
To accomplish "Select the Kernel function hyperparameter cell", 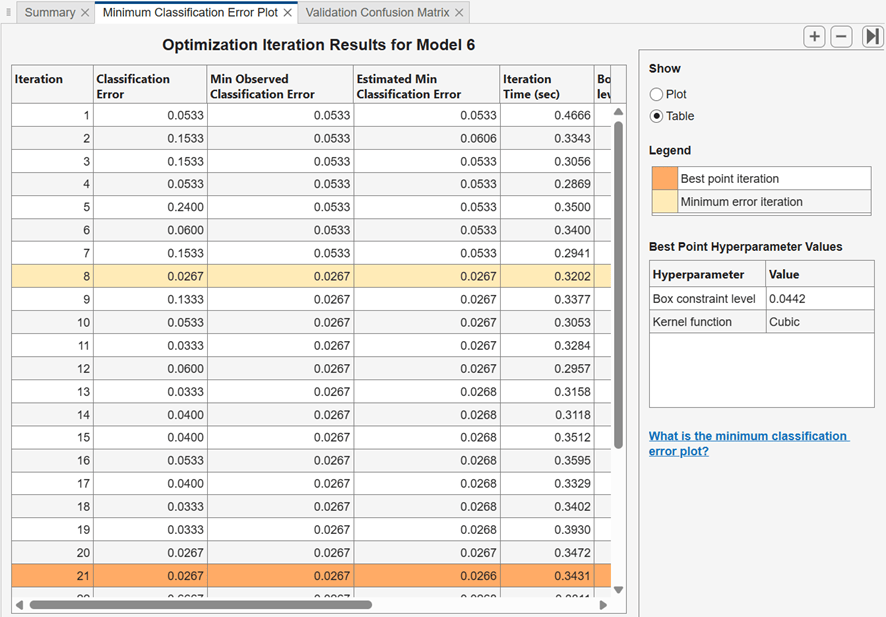I will (707, 322).
